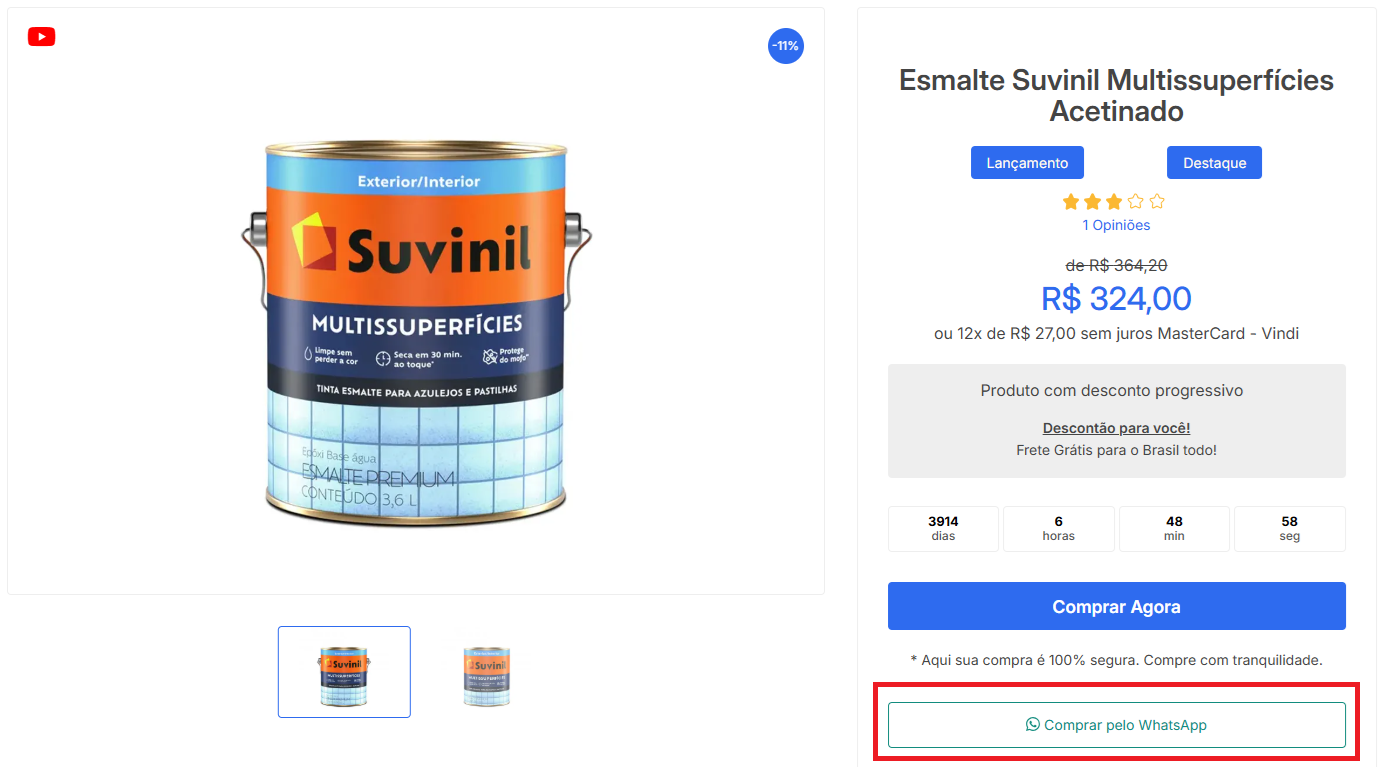1386x767 pixels.
Task: Switch to the second product thumbnail
Action: tap(487, 672)
